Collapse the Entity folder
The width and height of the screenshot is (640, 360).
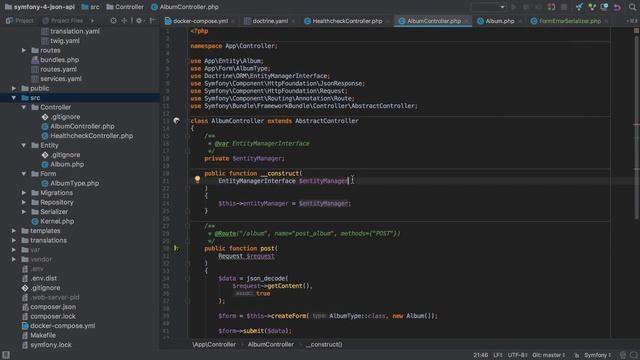tap(24, 145)
